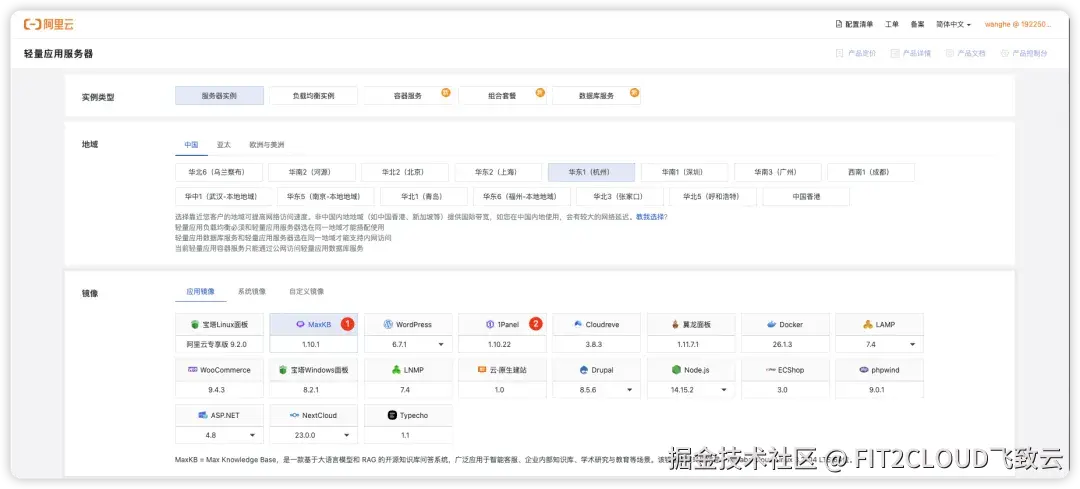Select region 华北6（乌兰察布）

[x=219, y=172]
